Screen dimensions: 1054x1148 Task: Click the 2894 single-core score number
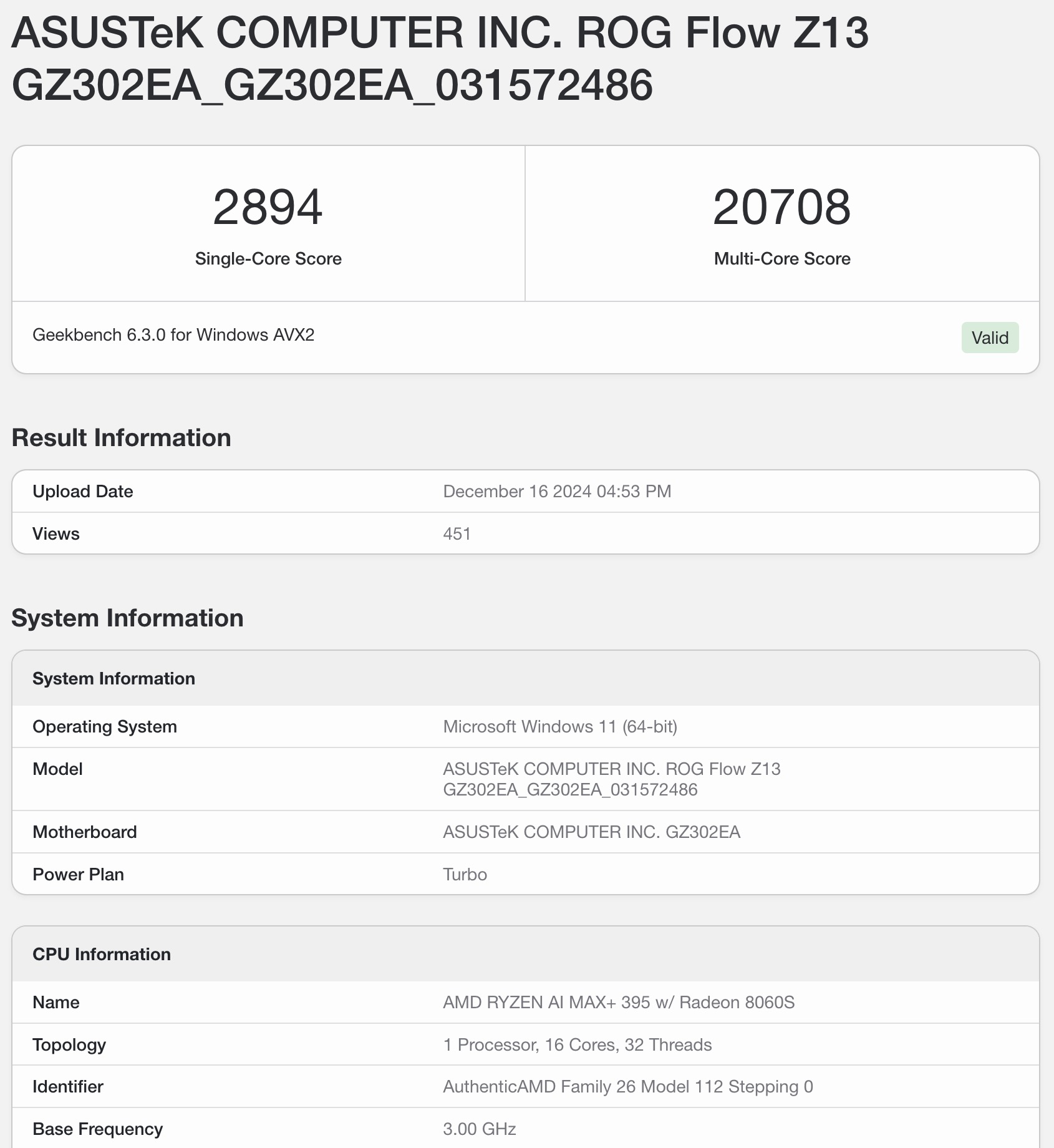268,207
